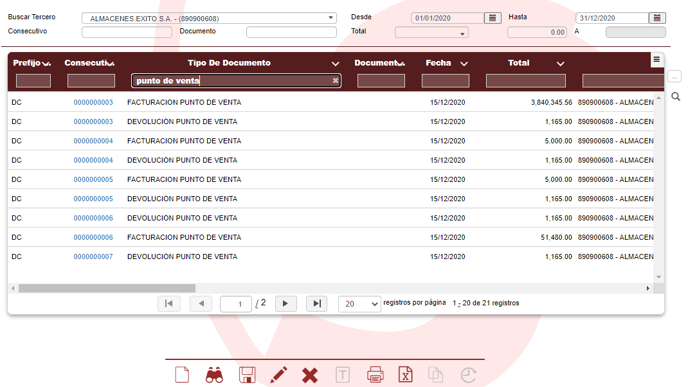Open consecutivo 0000000007 link
Viewport: 688px width, 387px height.
click(93, 257)
